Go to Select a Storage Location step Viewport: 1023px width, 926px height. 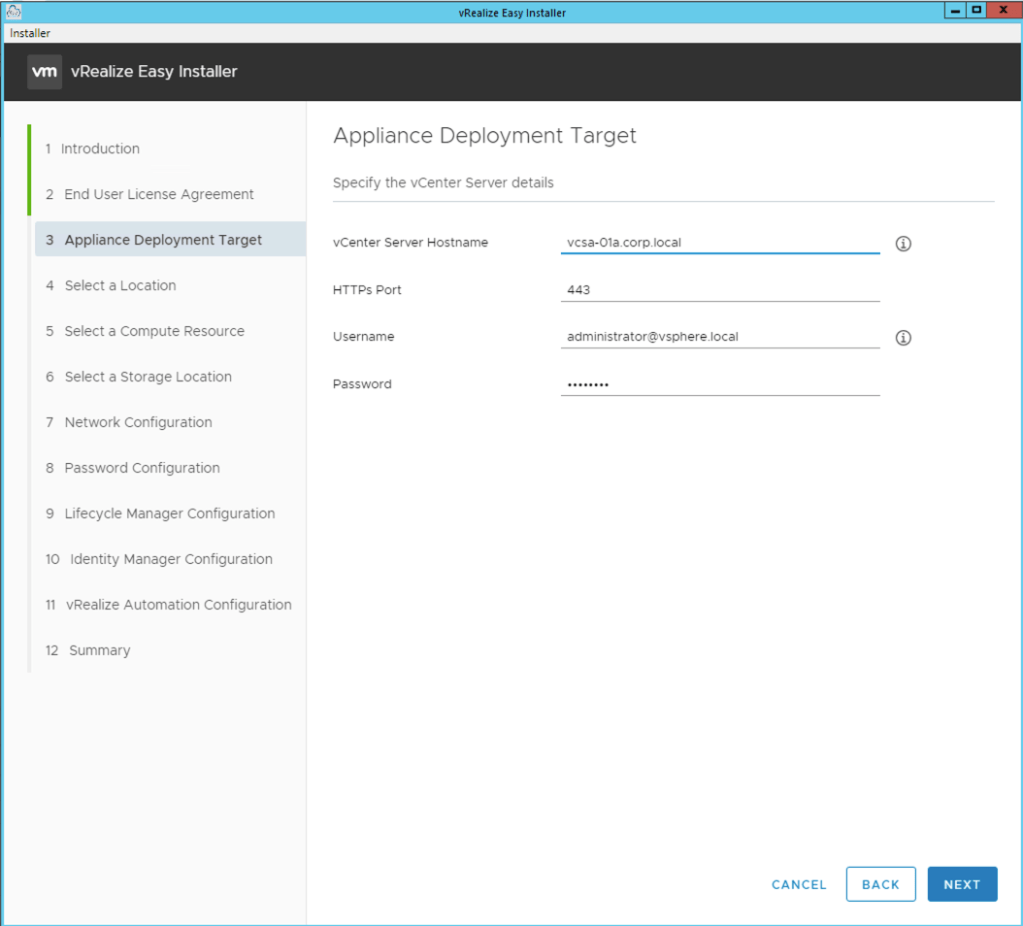pyautogui.click(x=148, y=377)
